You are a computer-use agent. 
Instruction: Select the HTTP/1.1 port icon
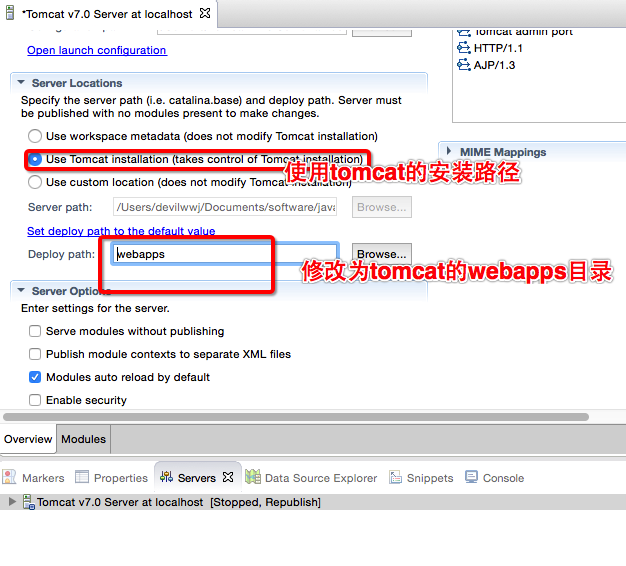click(x=464, y=48)
